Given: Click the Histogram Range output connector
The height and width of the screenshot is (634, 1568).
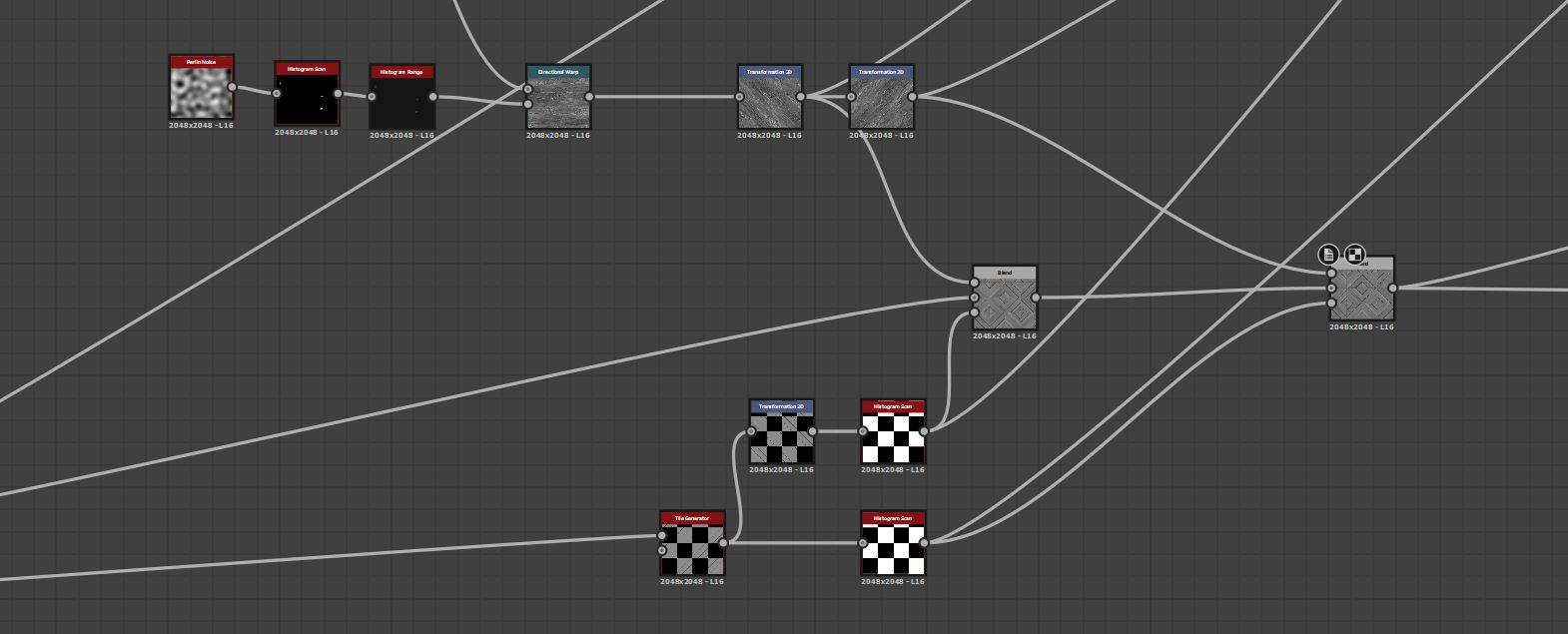Looking at the screenshot, I should tap(432, 97).
